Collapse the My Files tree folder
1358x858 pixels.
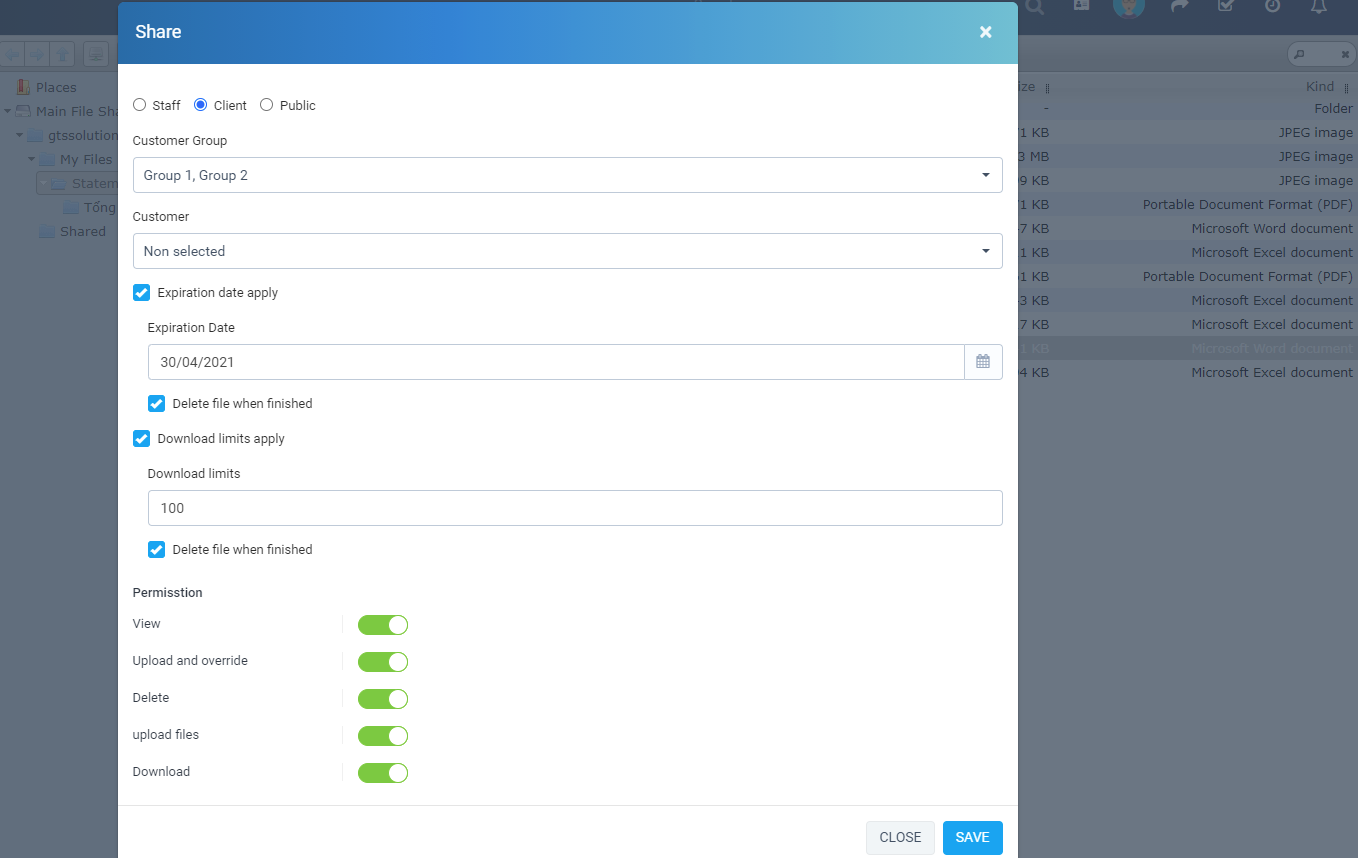pos(32,159)
